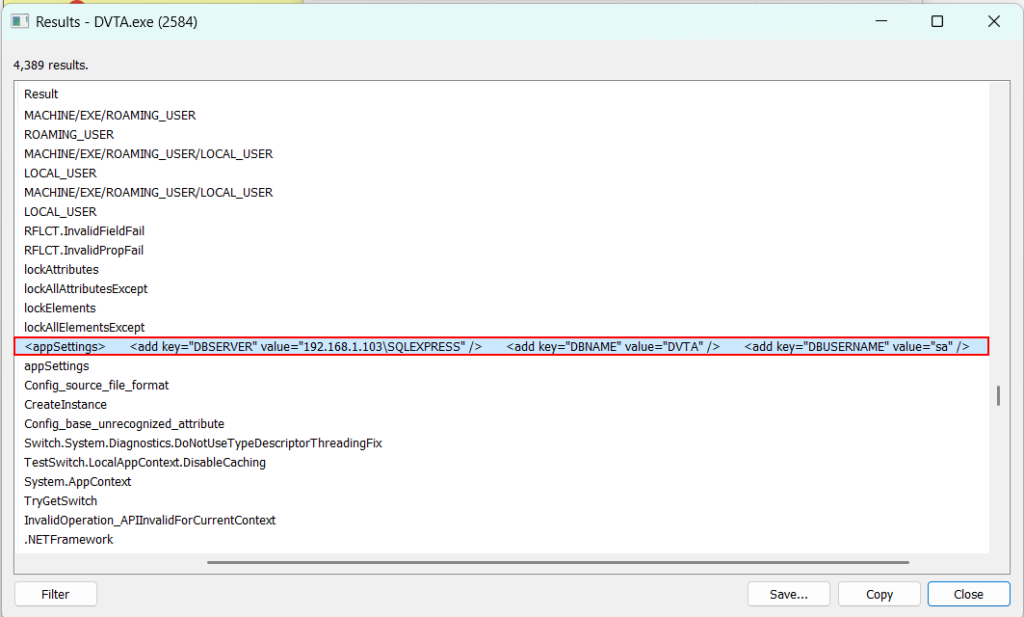Select the Config_source_file_format entry
This screenshot has height=617, width=1024.
(96, 386)
